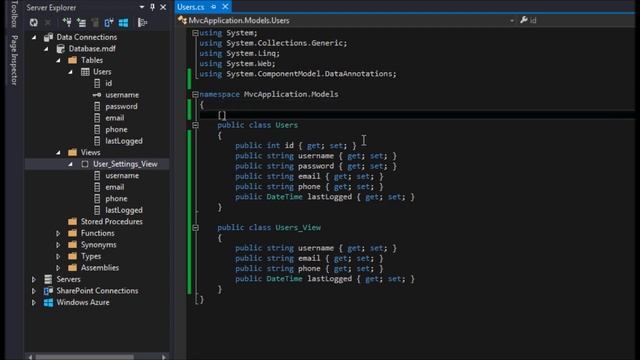This screenshot has width=640, height=360.
Task: Click the Views folder icon
Action: [73, 152]
